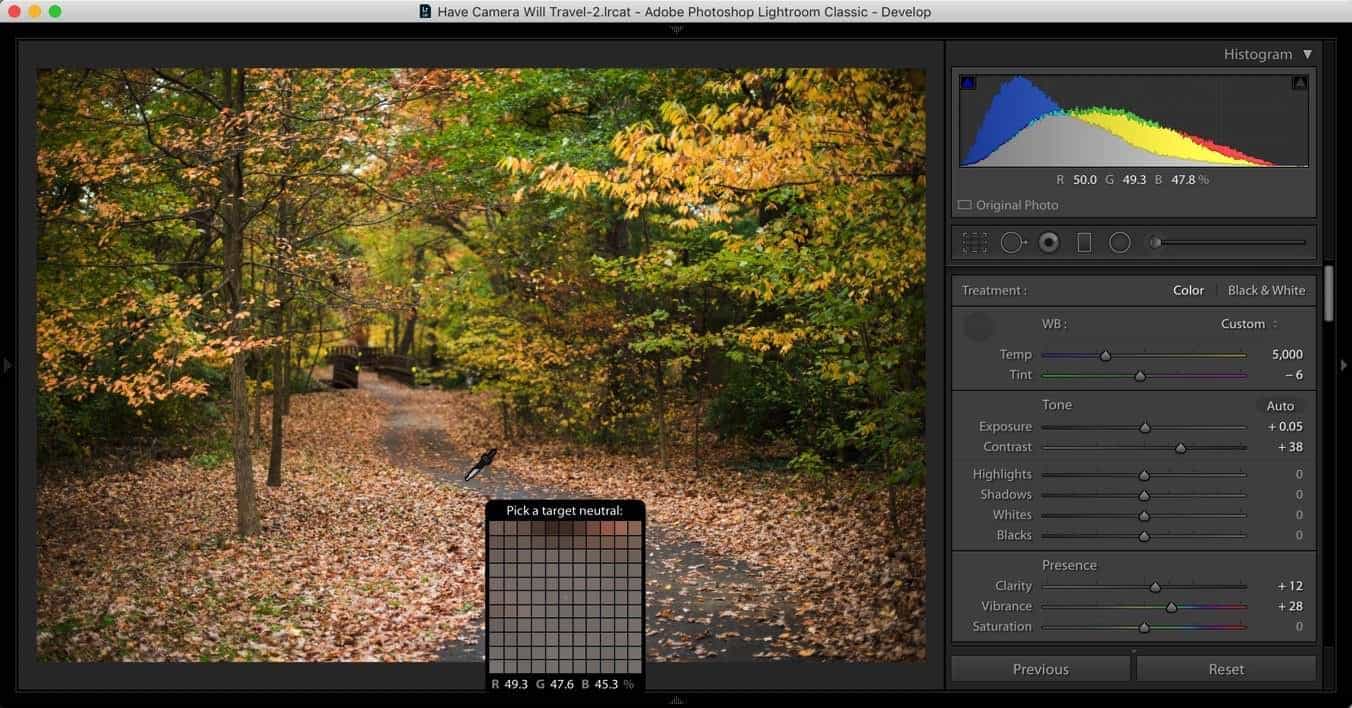This screenshot has height=708, width=1352.
Task: Click the Shadows slider handle
Action: click(x=1144, y=495)
